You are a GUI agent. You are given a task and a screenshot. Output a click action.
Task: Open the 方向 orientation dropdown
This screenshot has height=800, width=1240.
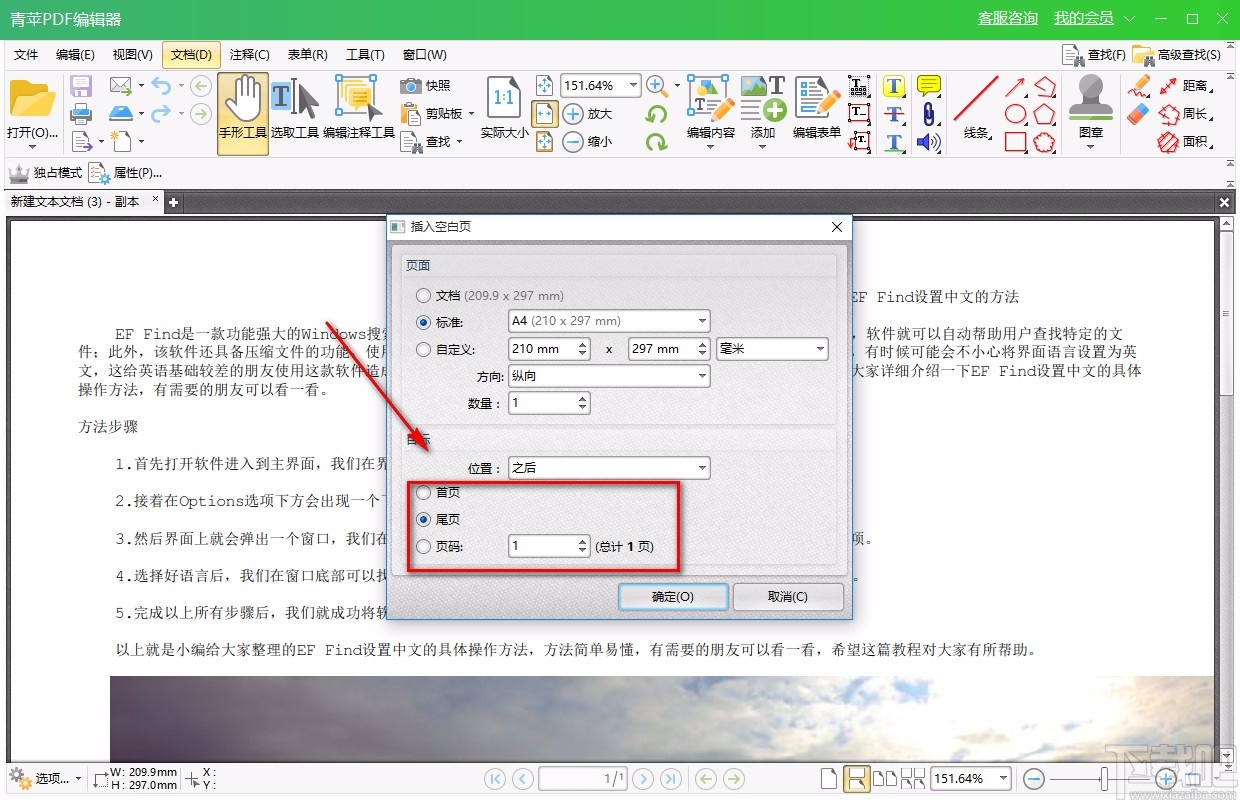(608, 376)
